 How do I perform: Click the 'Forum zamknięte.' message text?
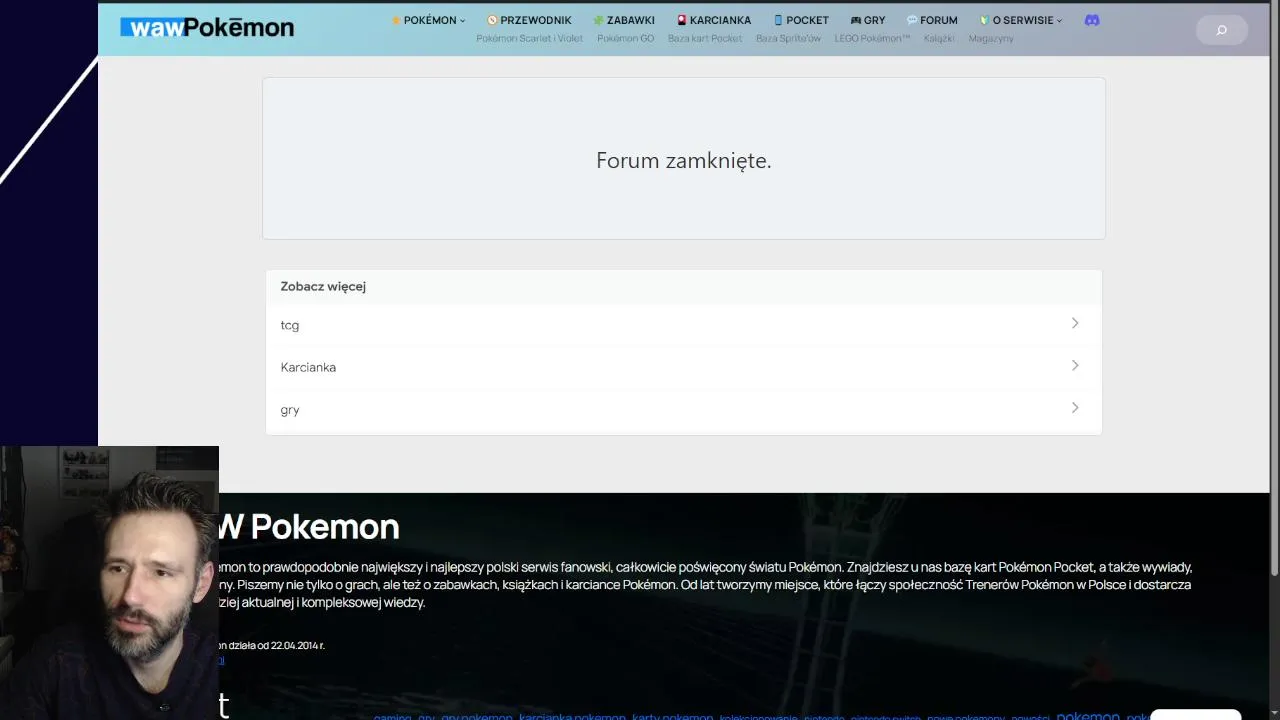tap(684, 160)
